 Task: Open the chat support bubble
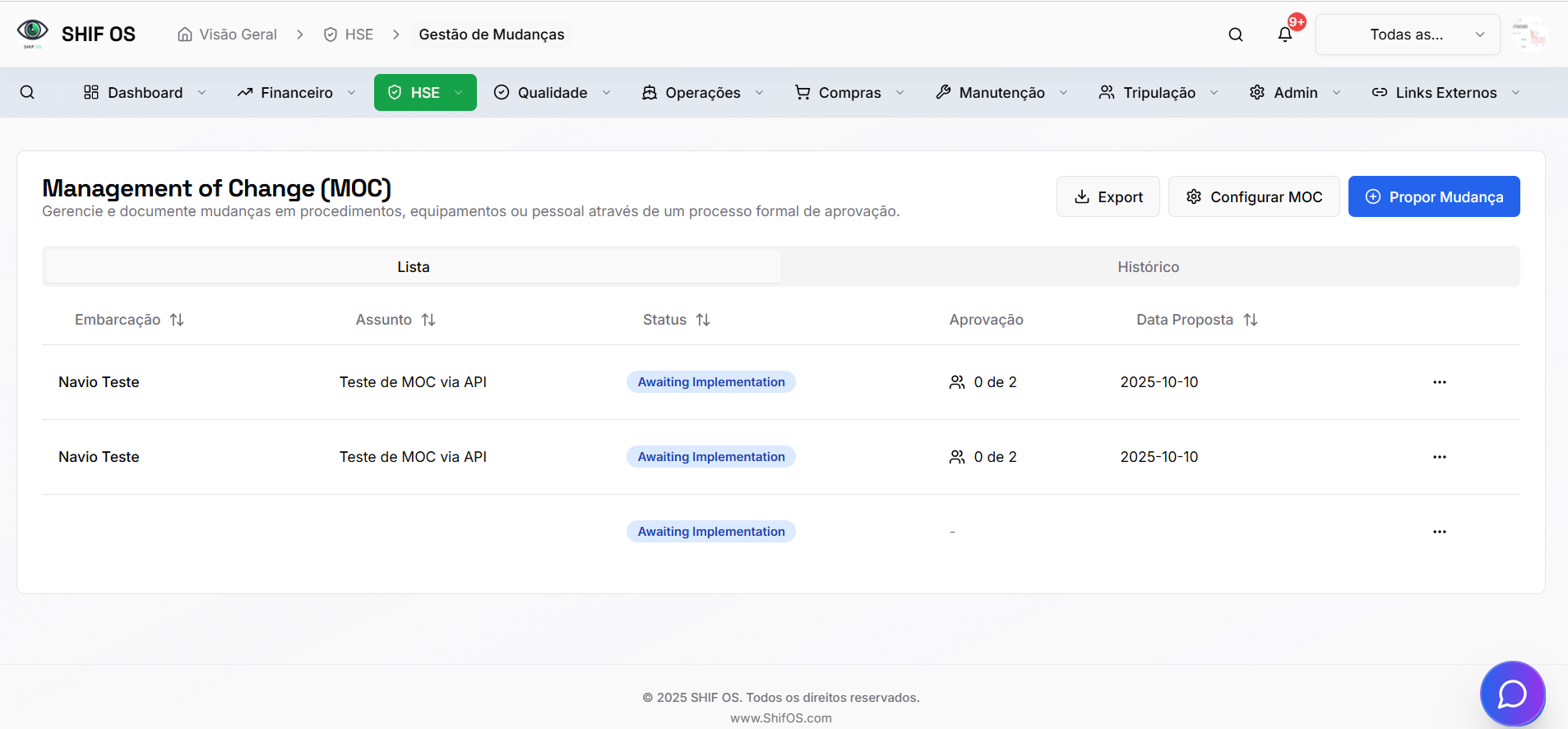pyautogui.click(x=1511, y=694)
